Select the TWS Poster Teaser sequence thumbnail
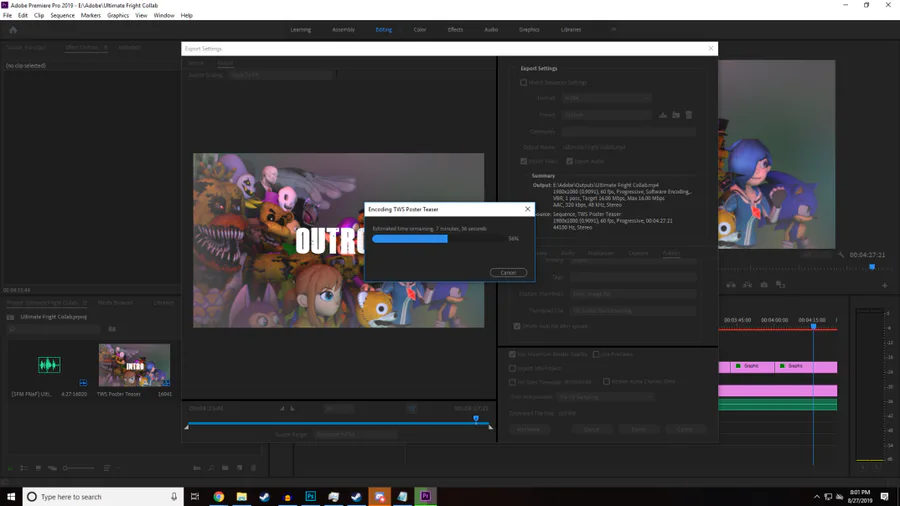 [x=134, y=365]
